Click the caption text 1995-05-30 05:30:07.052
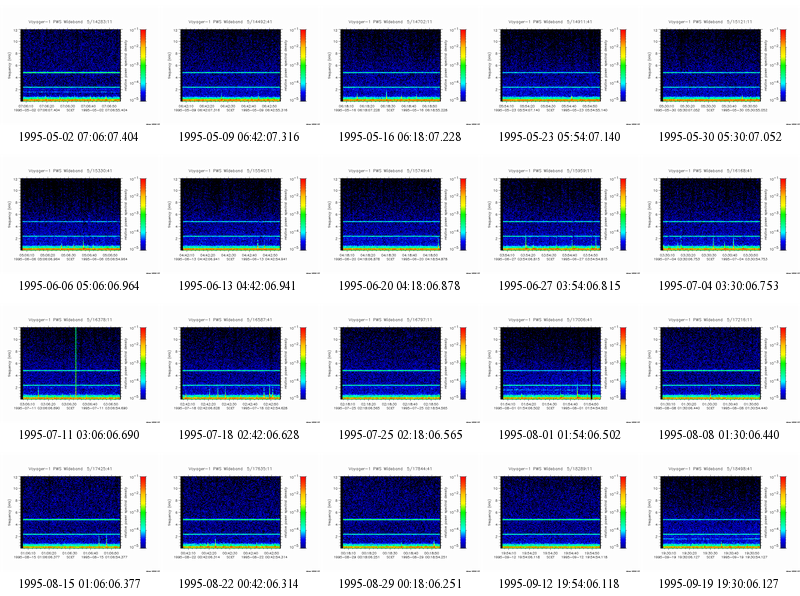This screenshot has height=596, width=800. pyautogui.click(x=720, y=137)
